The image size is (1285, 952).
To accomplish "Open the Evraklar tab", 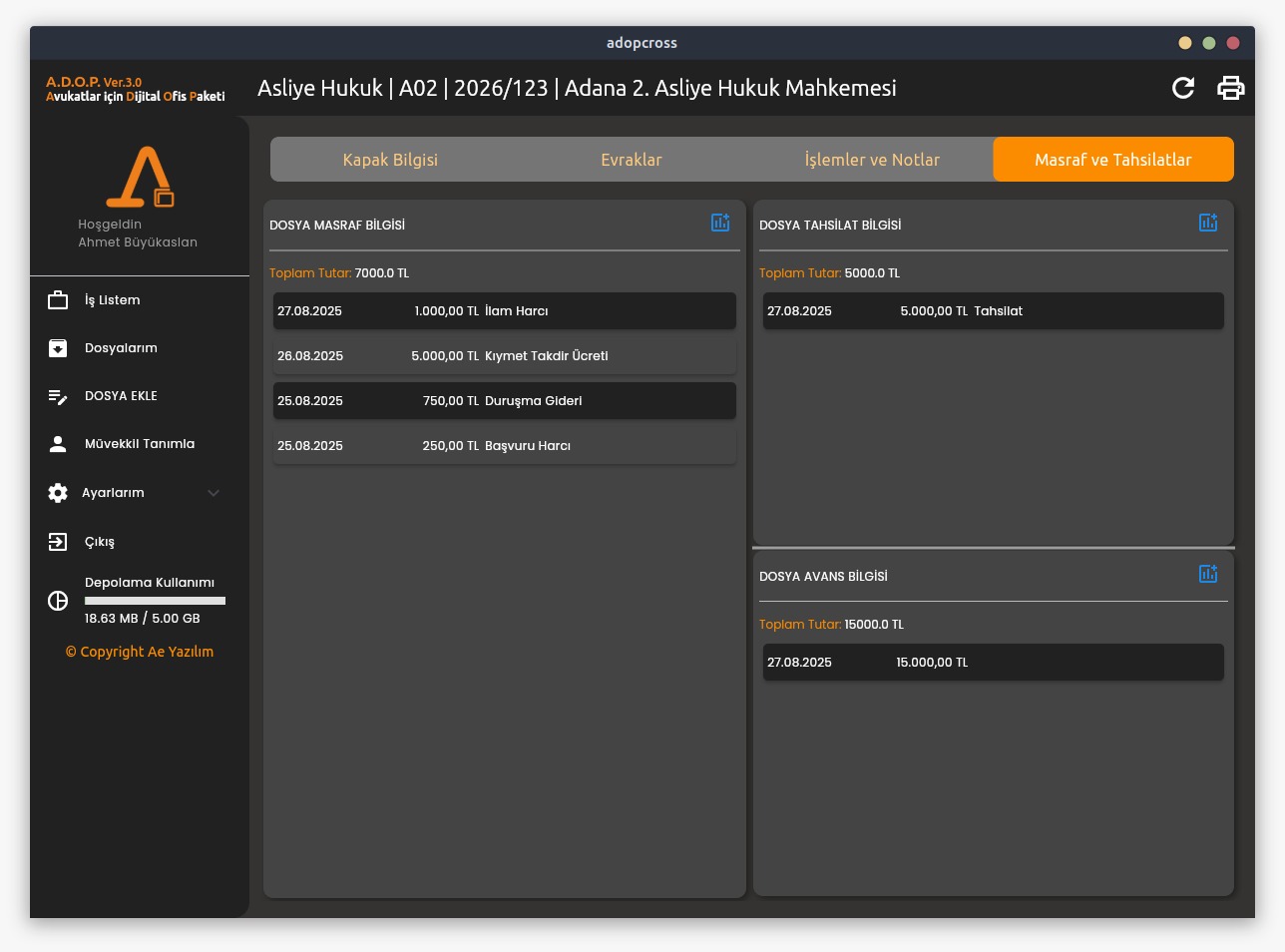I will coord(631,160).
